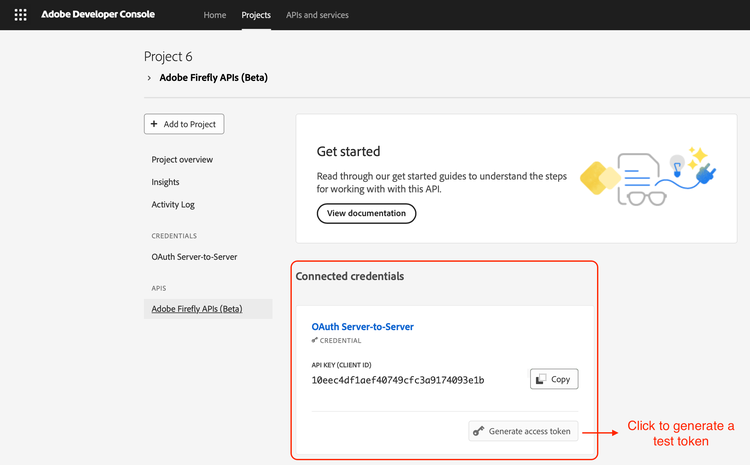Screen dimensions: 750x465
Task: Go to the Home tab
Action: pos(215,15)
